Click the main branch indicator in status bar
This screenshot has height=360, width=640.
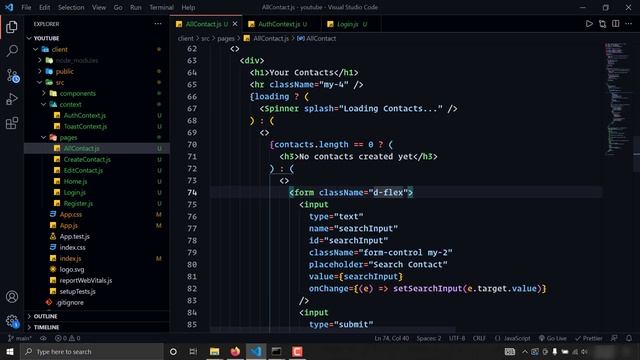coord(19,338)
